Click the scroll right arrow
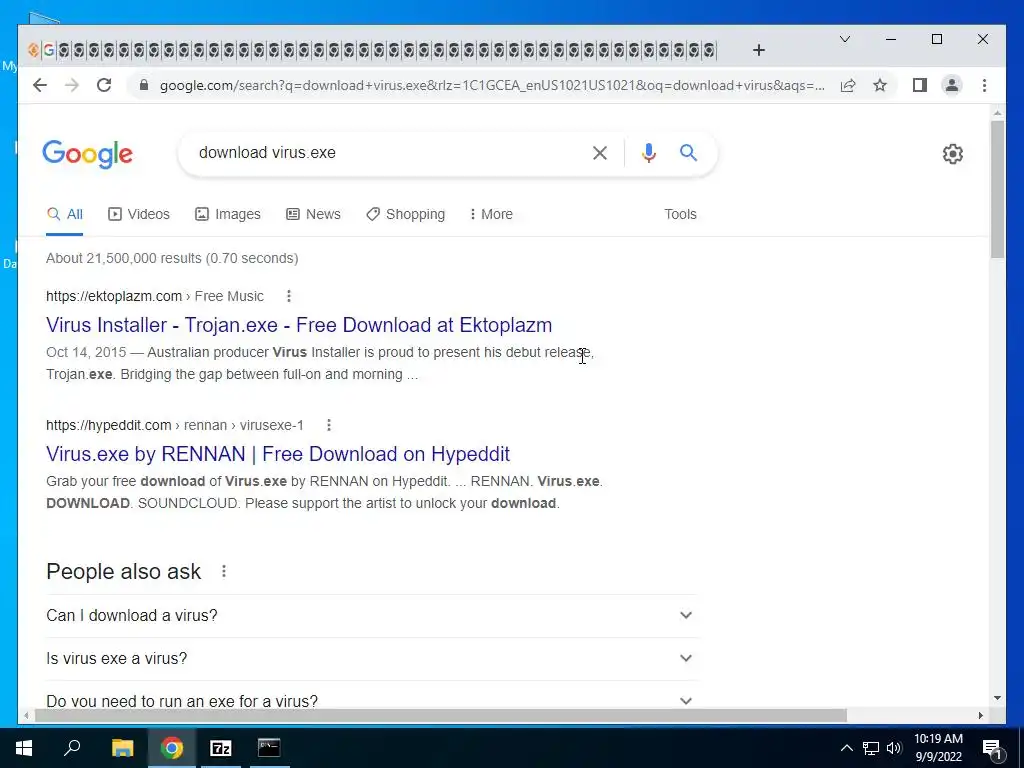Viewport: 1024px width, 768px height. pos(980,716)
